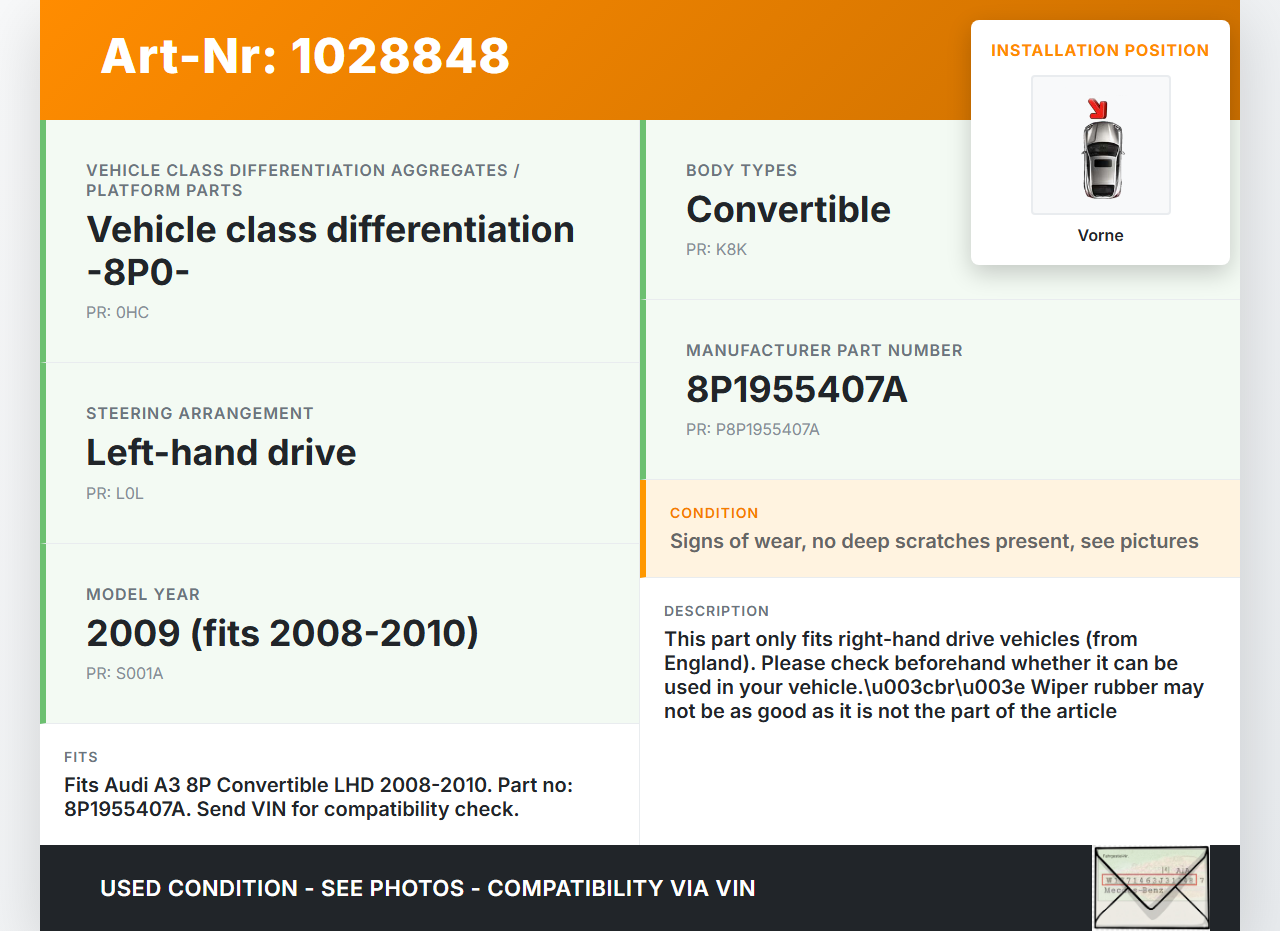Image resolution: width=1280 pixels, height=931 pixels.
Task: Click the PR: K8K code
Action: pyautogui.click(x=716, y=249)
